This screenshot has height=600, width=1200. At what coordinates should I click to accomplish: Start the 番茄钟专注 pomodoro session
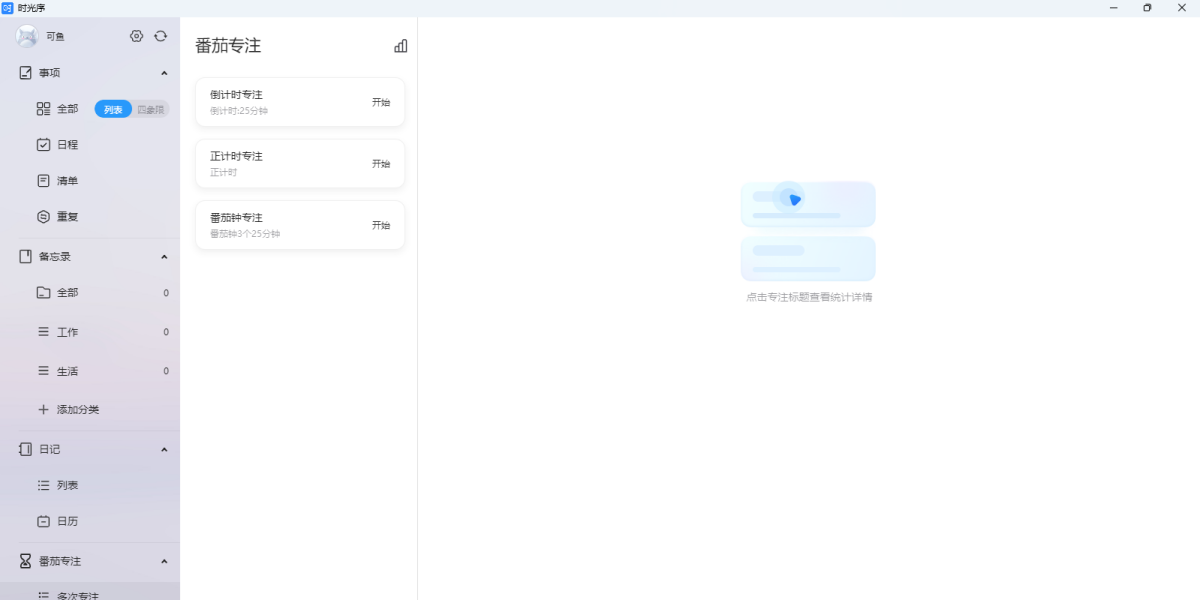click(381, 225)
